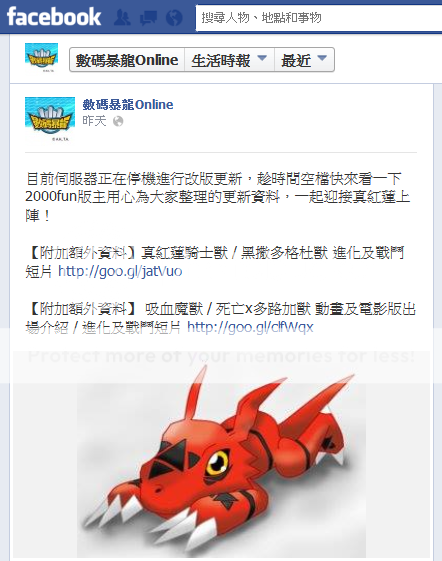Screen dimensions: 442x561
Task: Open the 最近 filter label
Action: point(296,60)
